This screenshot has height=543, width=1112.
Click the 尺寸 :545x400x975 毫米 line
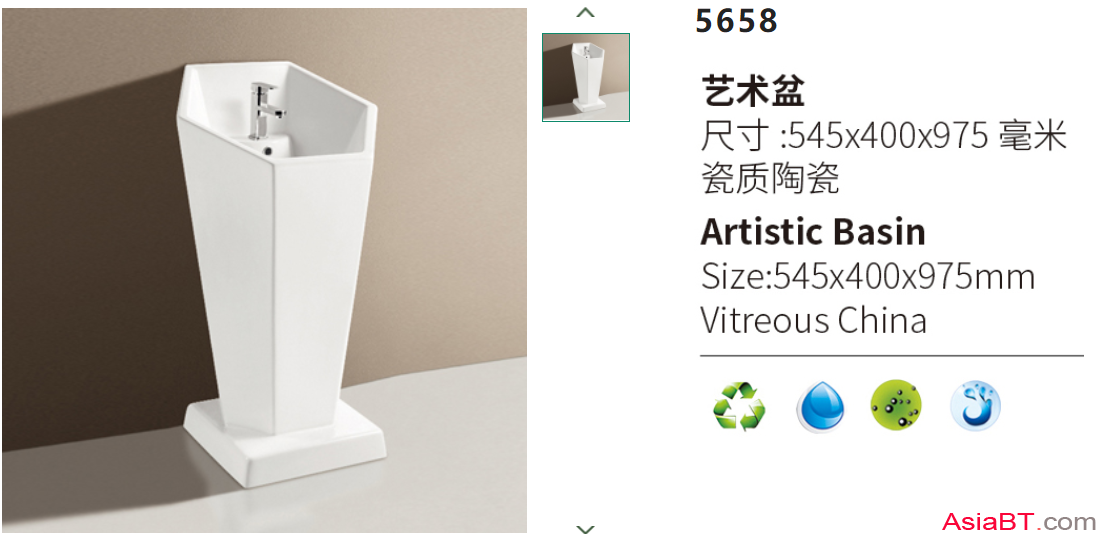pyautogui.click(x=884, y=135)
